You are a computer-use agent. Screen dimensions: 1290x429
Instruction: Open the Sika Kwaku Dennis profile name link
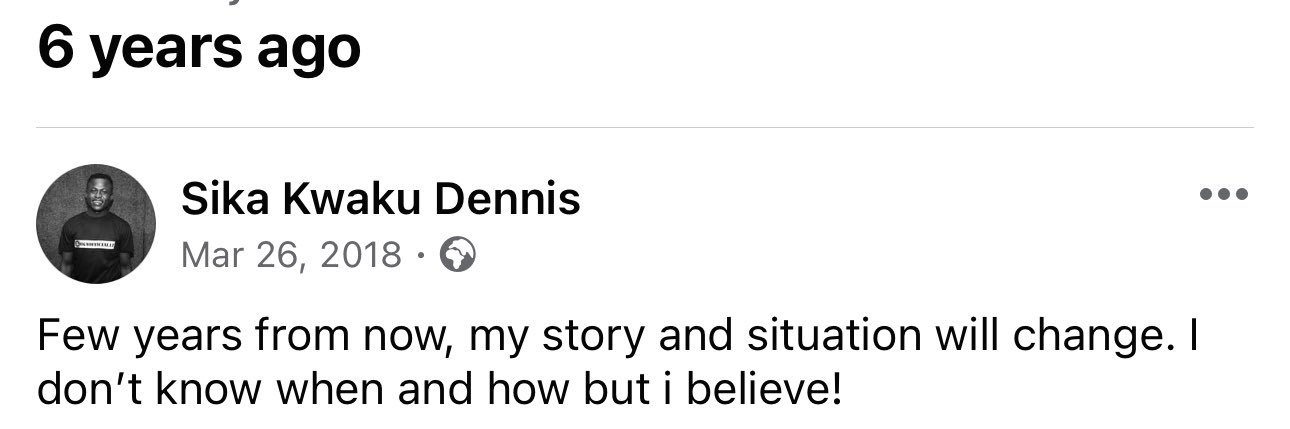pyautogui.click(x=380, y=201)
